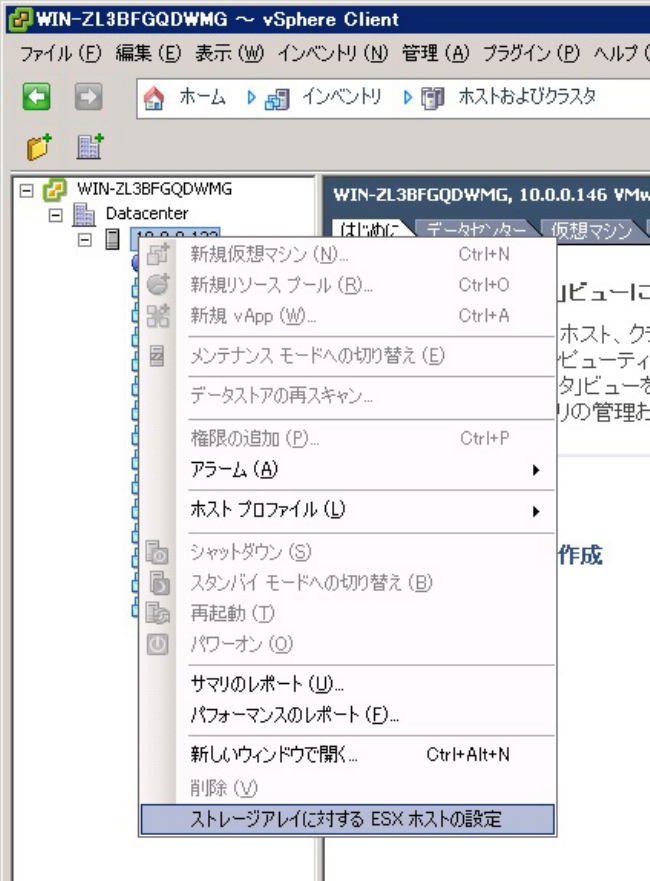Image resolution: width=650 pixels, height=881 pixels.
Task: Collapse the Datacenter tree node
Action: pos(55,215)
